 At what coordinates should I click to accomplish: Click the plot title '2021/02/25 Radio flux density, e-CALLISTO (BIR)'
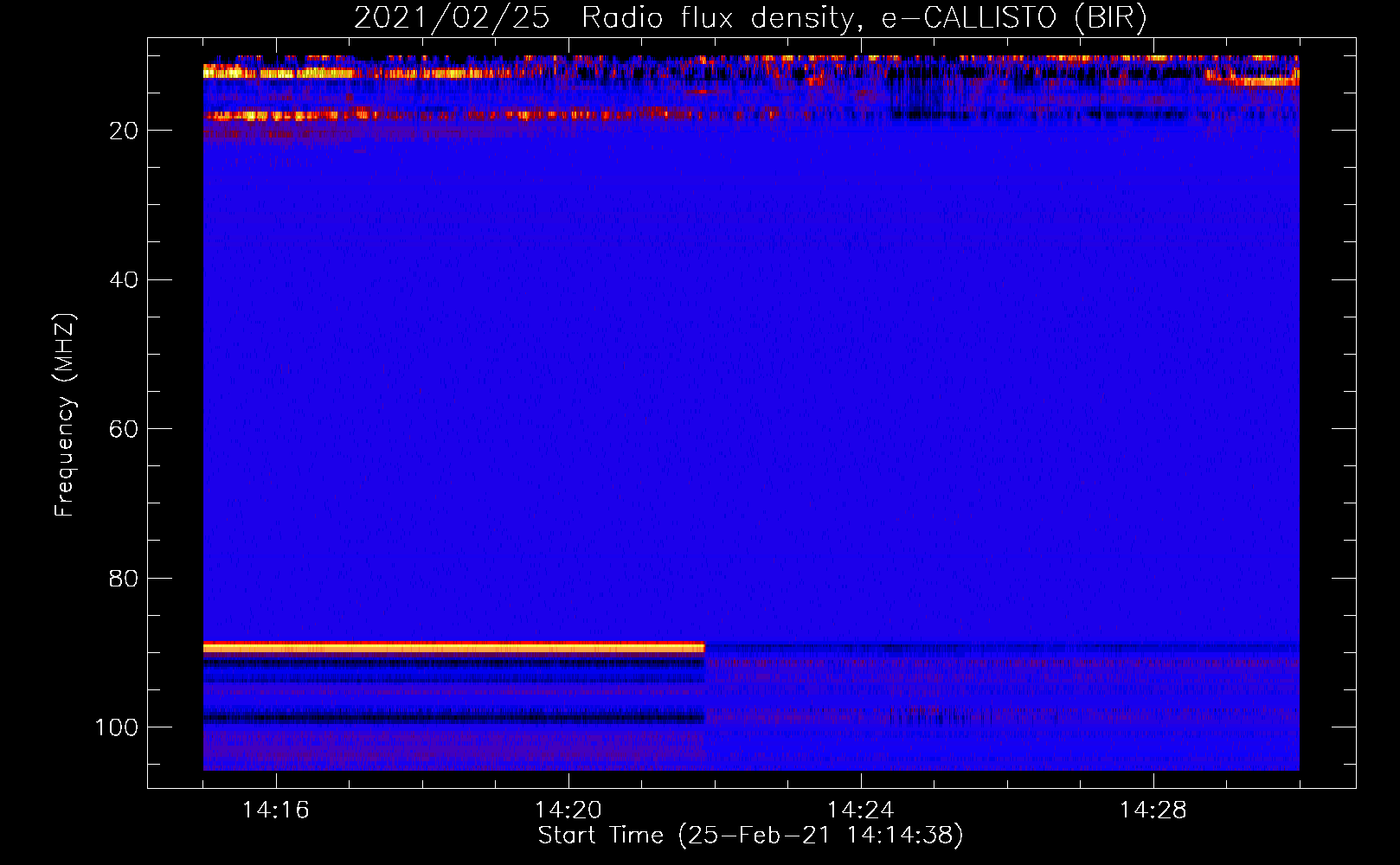click(750, 18)
